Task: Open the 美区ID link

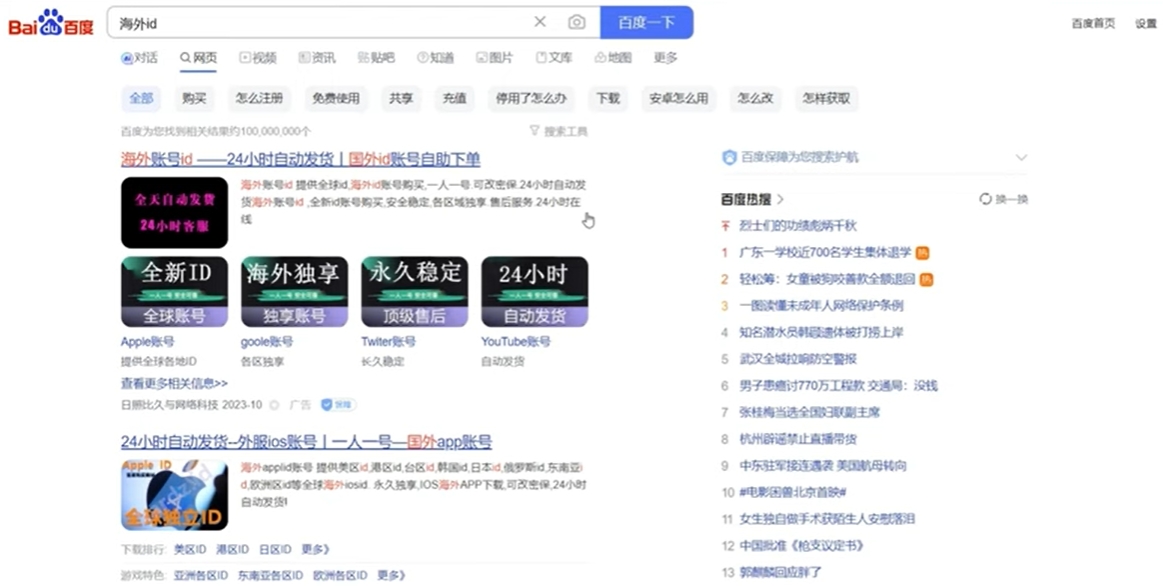Action: pyautogui.click(x=190, y=550)
